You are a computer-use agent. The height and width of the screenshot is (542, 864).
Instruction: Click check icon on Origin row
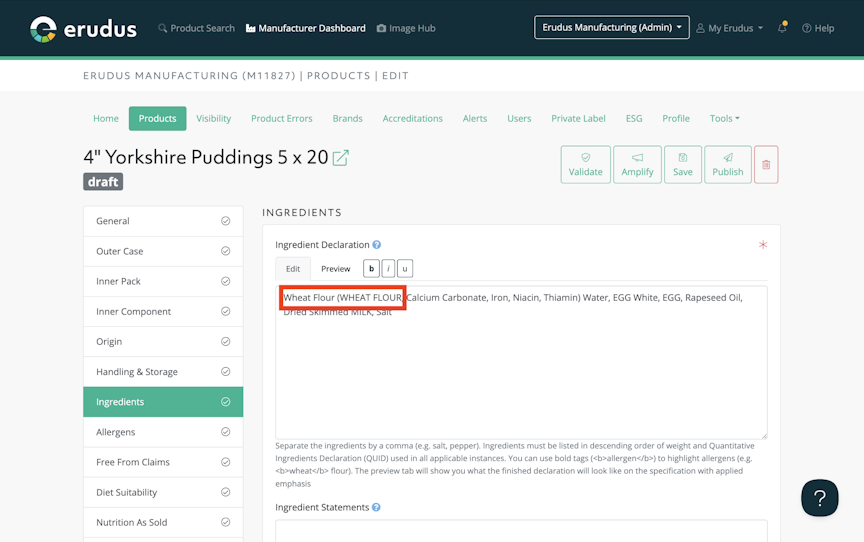226,342
